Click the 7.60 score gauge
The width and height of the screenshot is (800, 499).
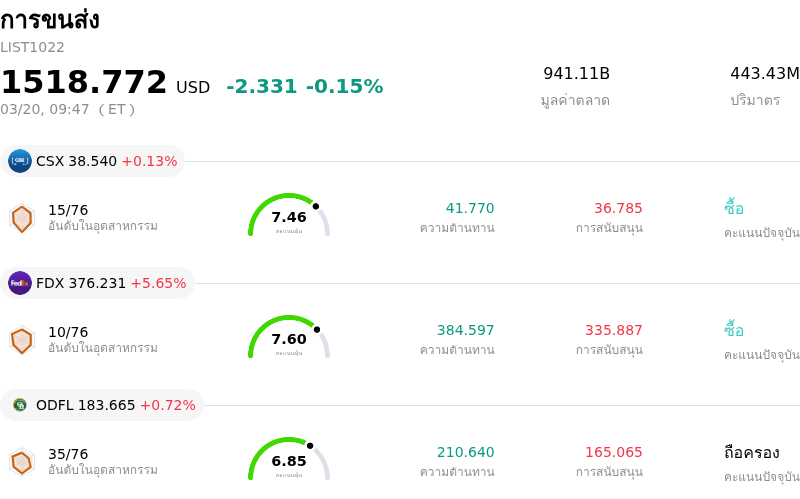(x=289, y=338)
